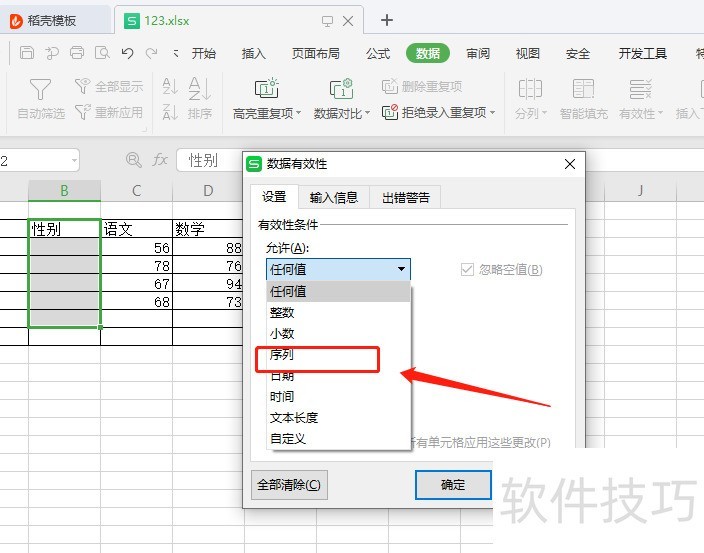Expand Reject Duplicate Entry (拒绝录入重复项) dropdown
Screen dimensions: 704x553
(493, 112)
